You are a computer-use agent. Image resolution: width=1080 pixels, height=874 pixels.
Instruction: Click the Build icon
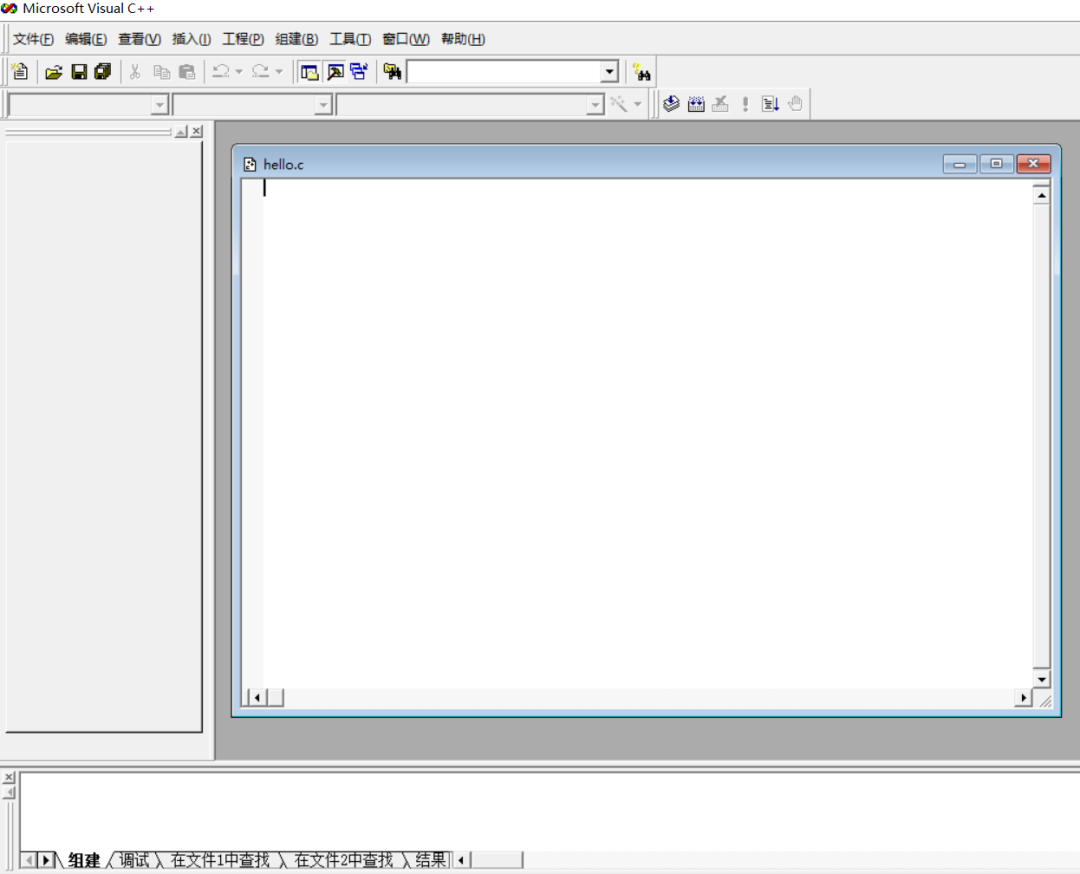[x=696, y=104]
